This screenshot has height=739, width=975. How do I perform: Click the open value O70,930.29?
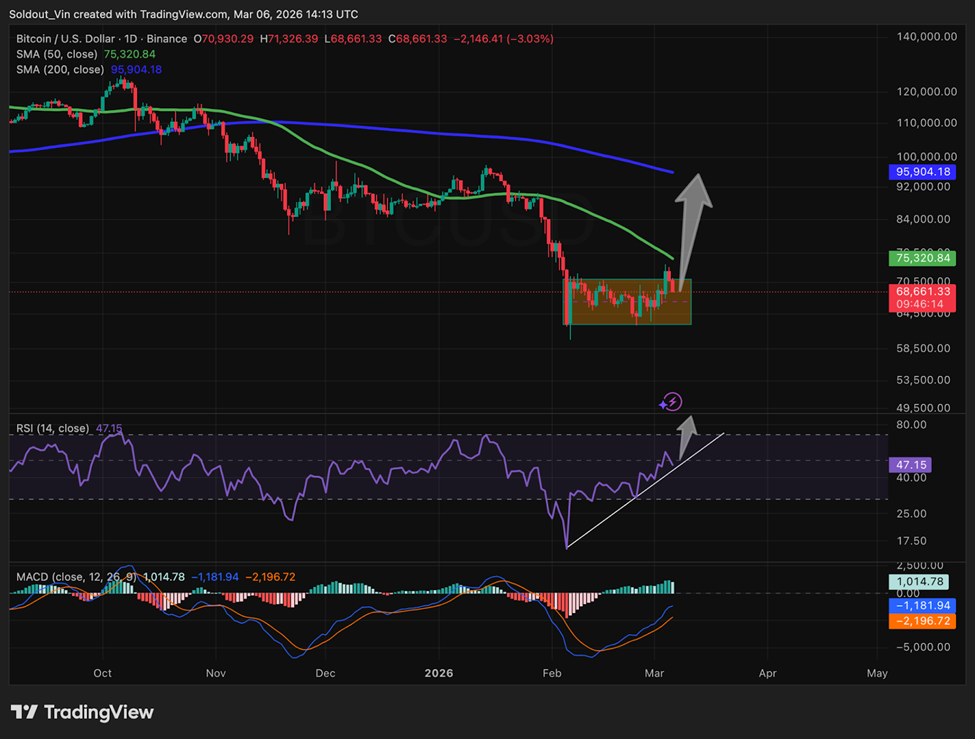(x=223, y=39)
